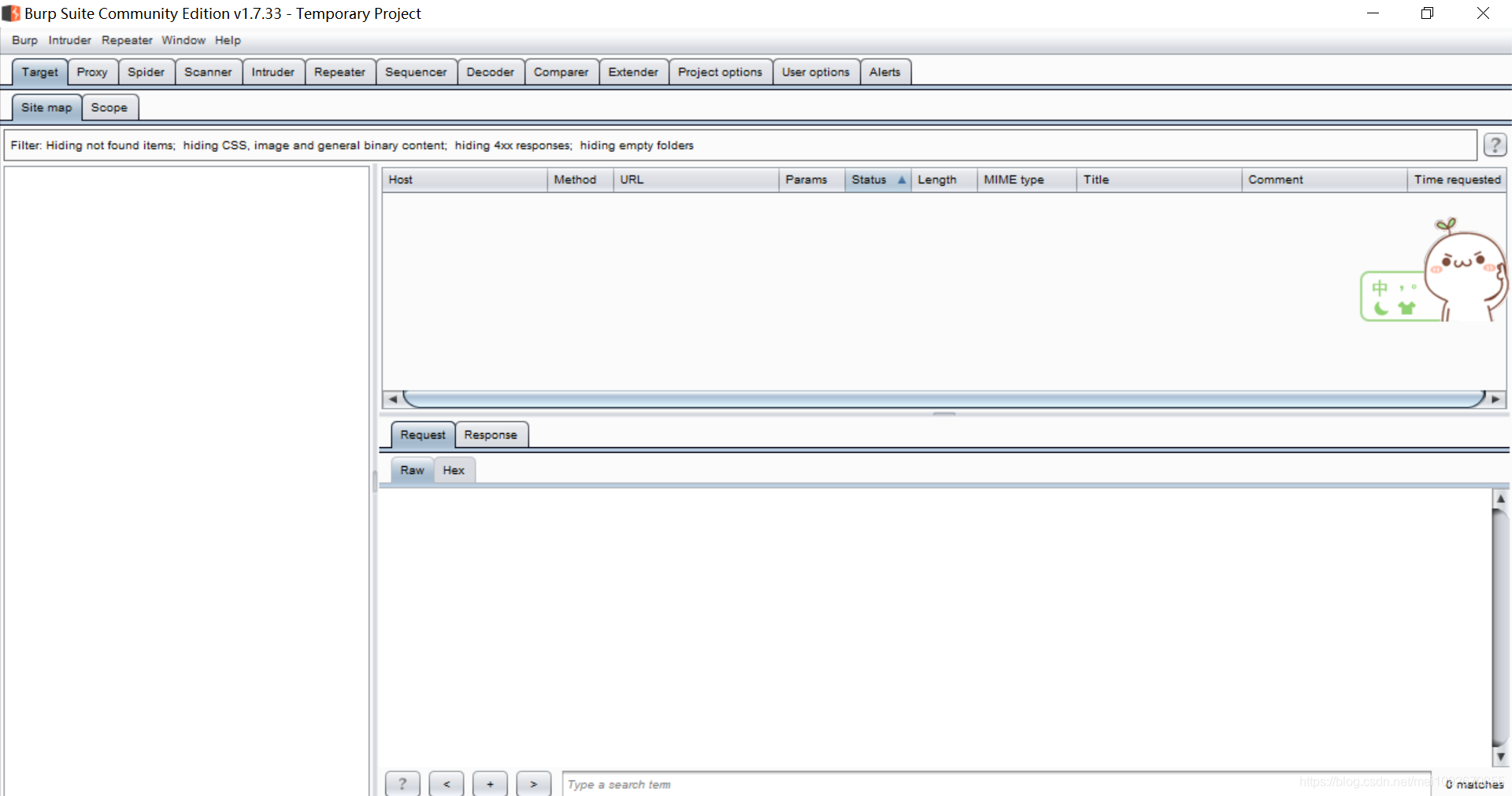1512x796 pixels.
Task: Click the moon icon in input widget
Action: (1380, 308)
